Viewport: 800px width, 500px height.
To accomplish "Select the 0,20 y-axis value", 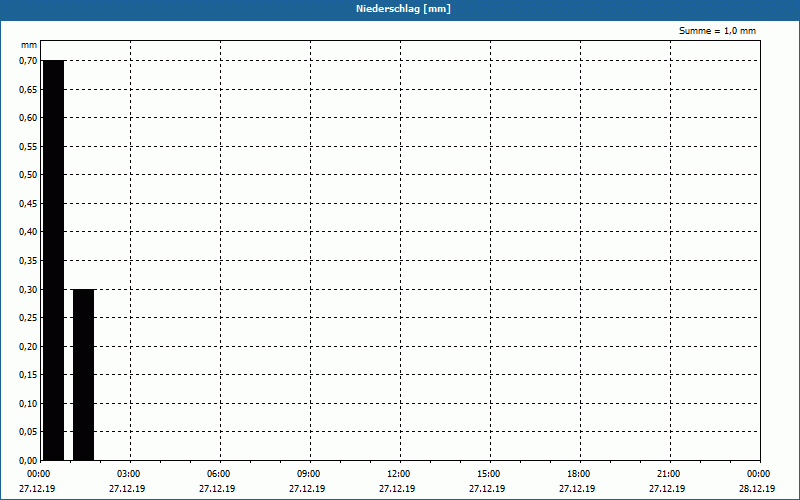I will 28,346.
